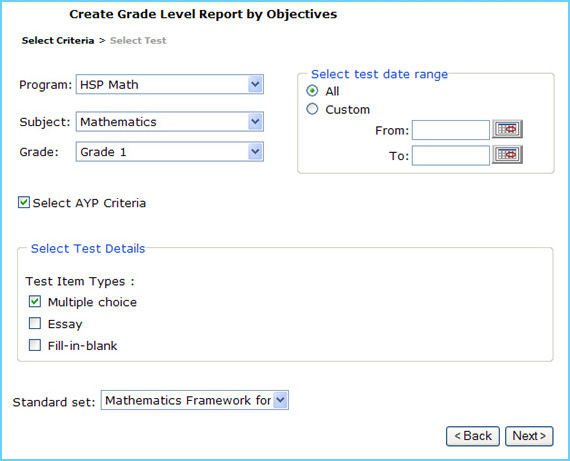Screen dimensions: 570x461
Task: Select the All date range radio button
Action: pyautogui.click(x=312, y=91)
